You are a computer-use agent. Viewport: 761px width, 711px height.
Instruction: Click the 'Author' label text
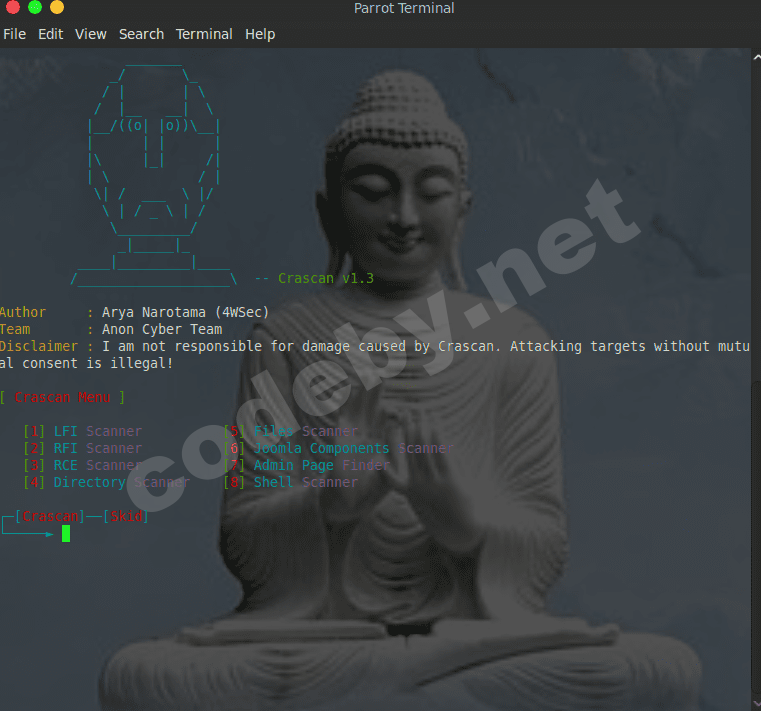[23, 312]
